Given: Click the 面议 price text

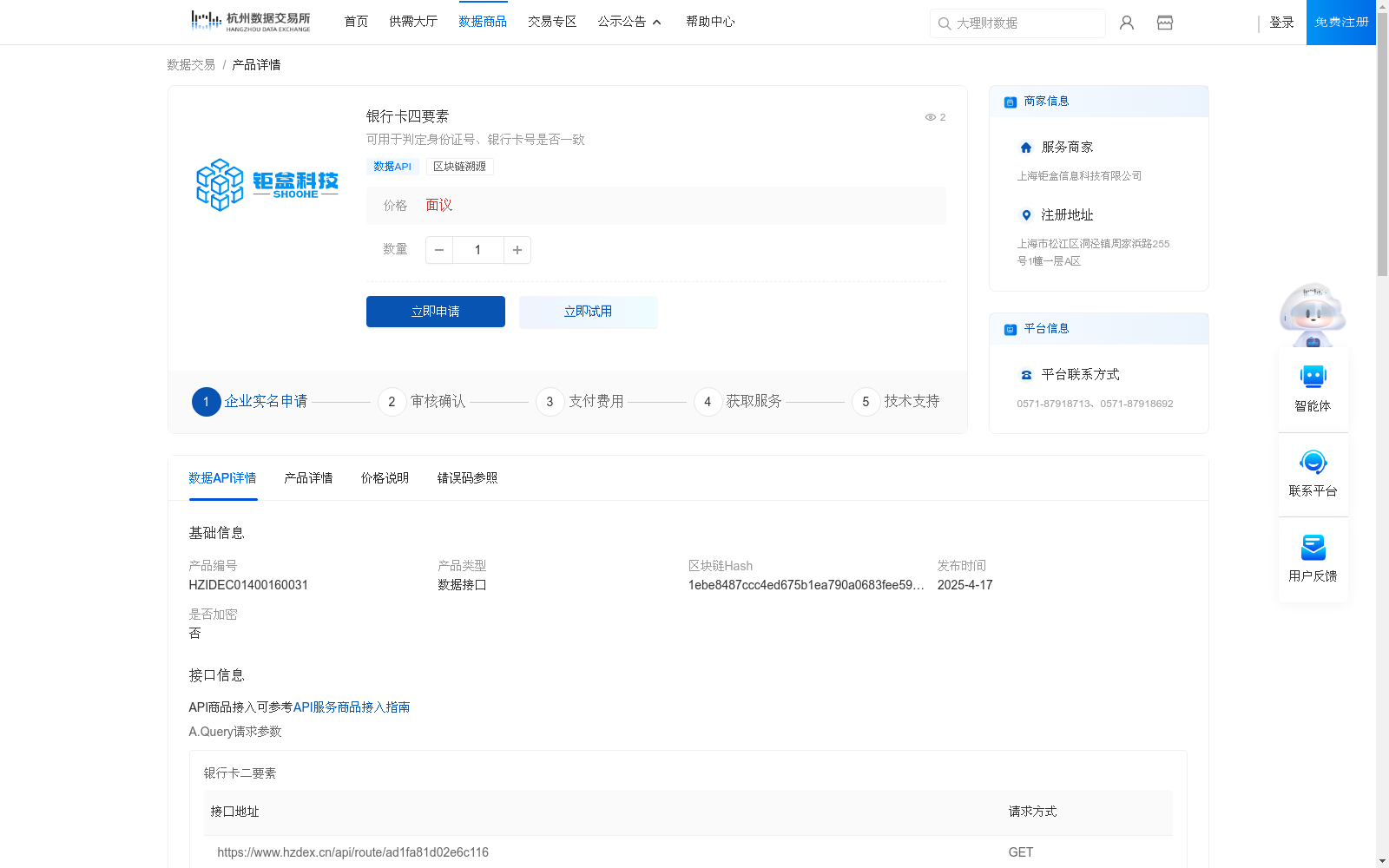Looking at the screenshot, I should 438,206.
